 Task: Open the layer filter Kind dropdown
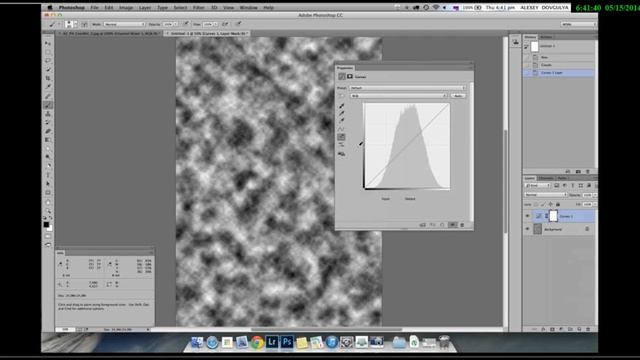(538, 186)
